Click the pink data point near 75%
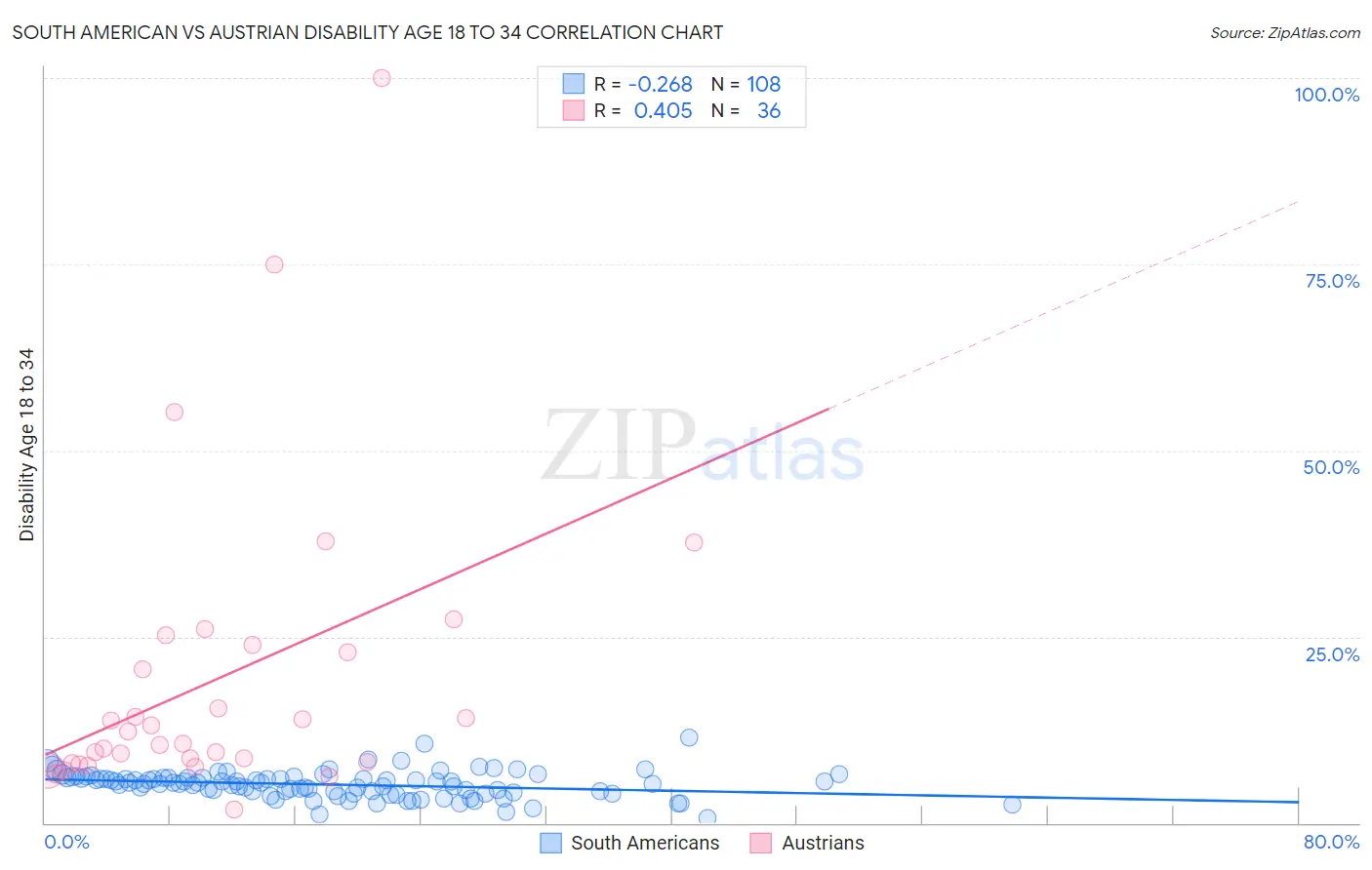Image resolution: width=1372 pixels, height=870 pixels. coord(274,264)
